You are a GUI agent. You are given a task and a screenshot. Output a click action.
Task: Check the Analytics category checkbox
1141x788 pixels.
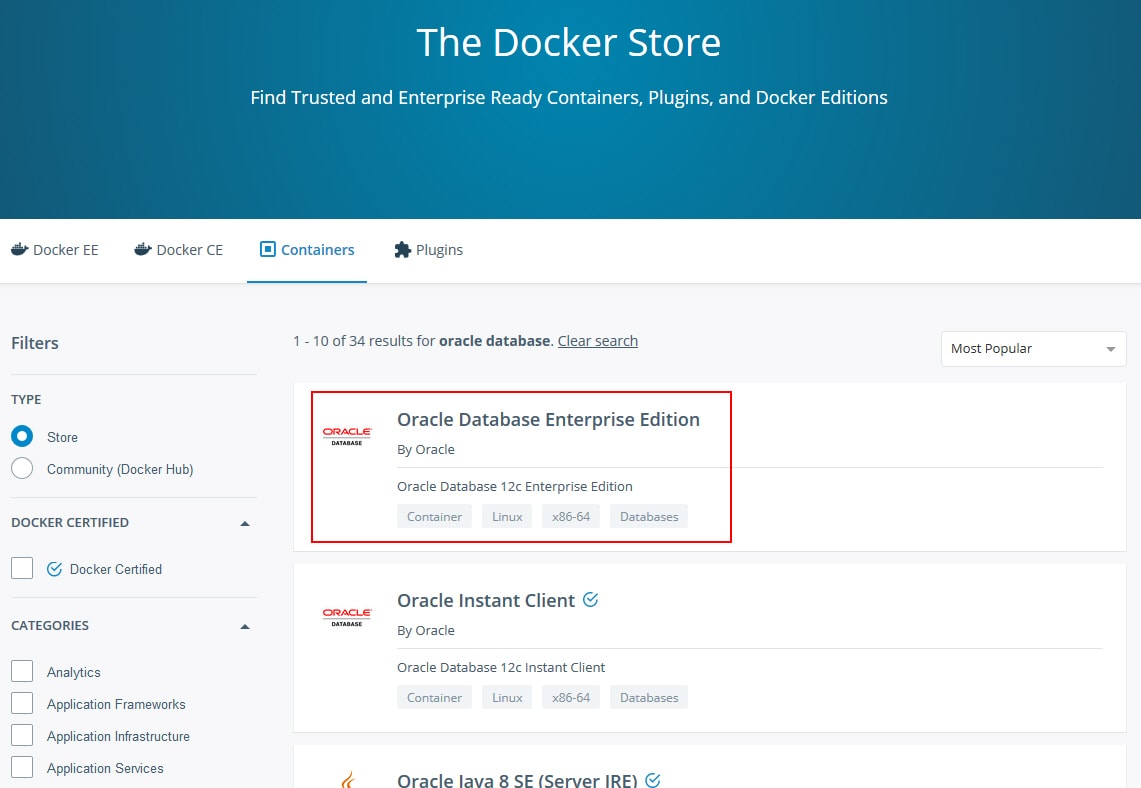pyautogui.click(x=22, y=672)
